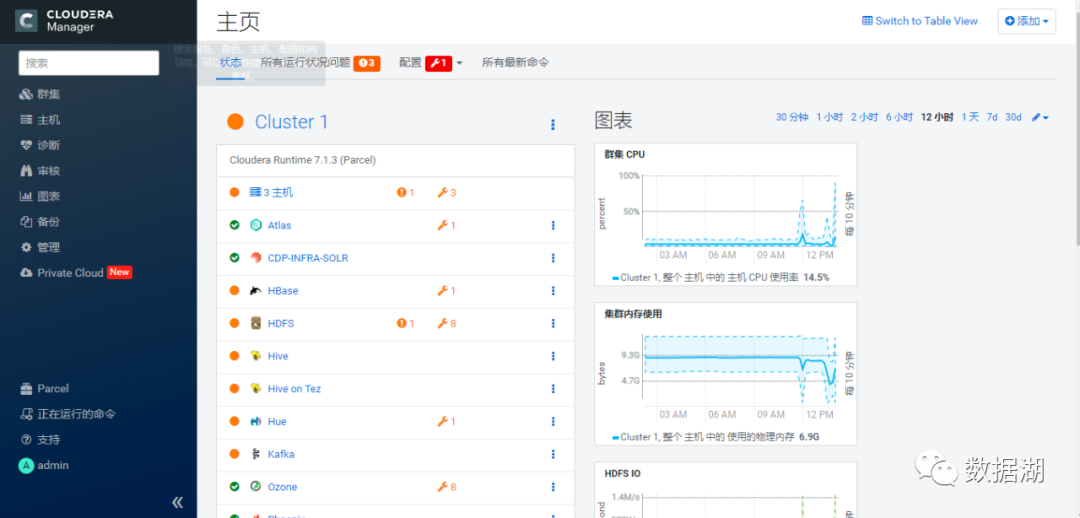Open 群集 in sidebar menu
Viewport: 1080px width, 518px height.
(40, 94)
